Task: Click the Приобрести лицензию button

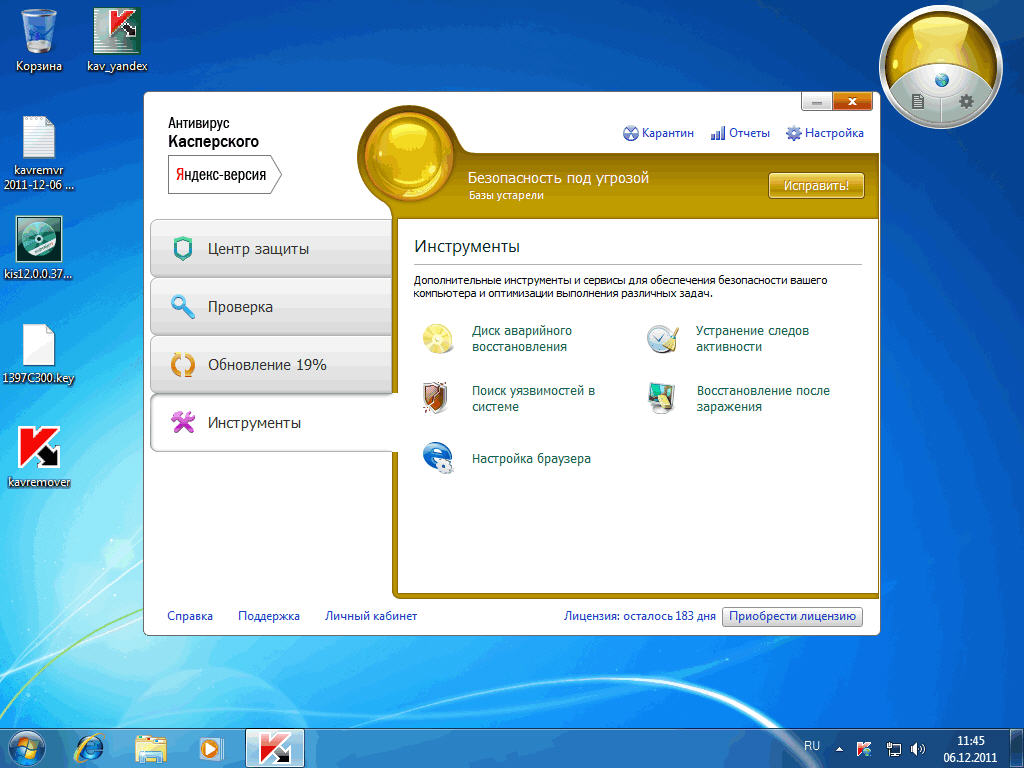Action: pyautogui.click(x=792, y=616)
